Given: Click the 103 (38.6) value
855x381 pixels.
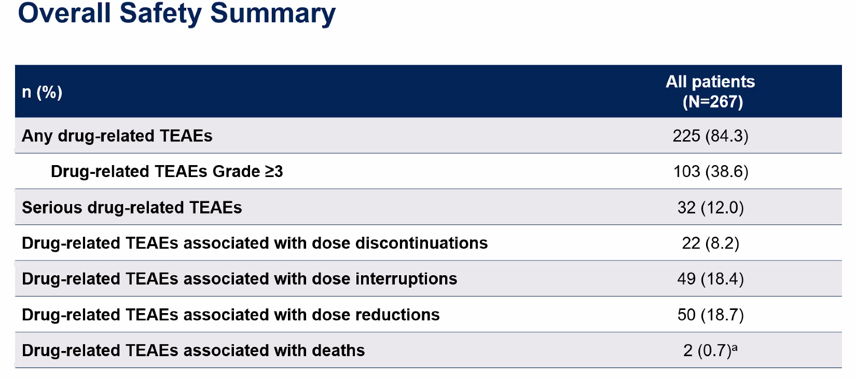Looking at the screenshot, I should click(711, 172).
